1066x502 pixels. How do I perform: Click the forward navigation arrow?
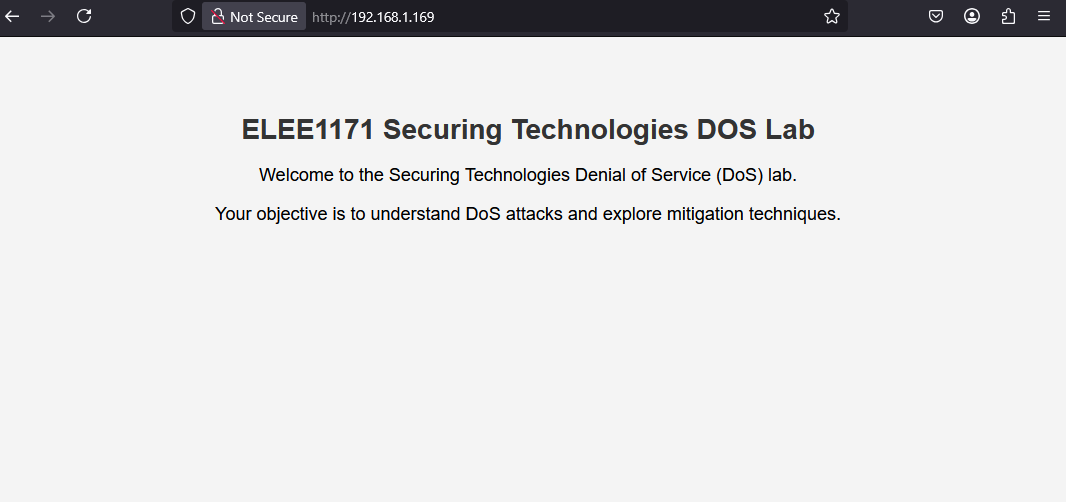tap(48, 16)
